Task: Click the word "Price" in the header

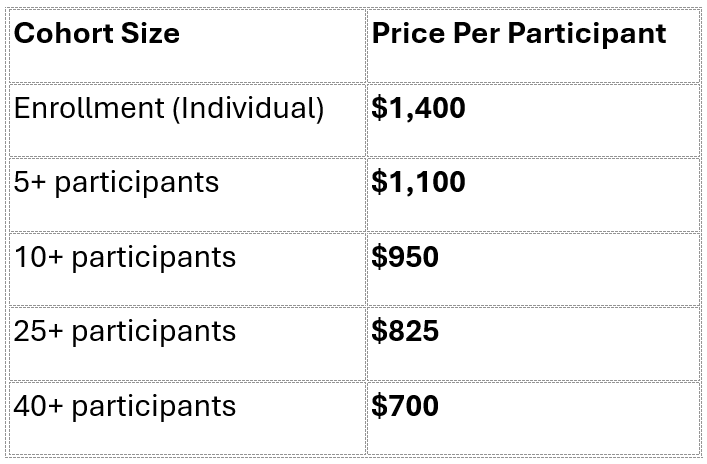Action: (x=404, y=33)
